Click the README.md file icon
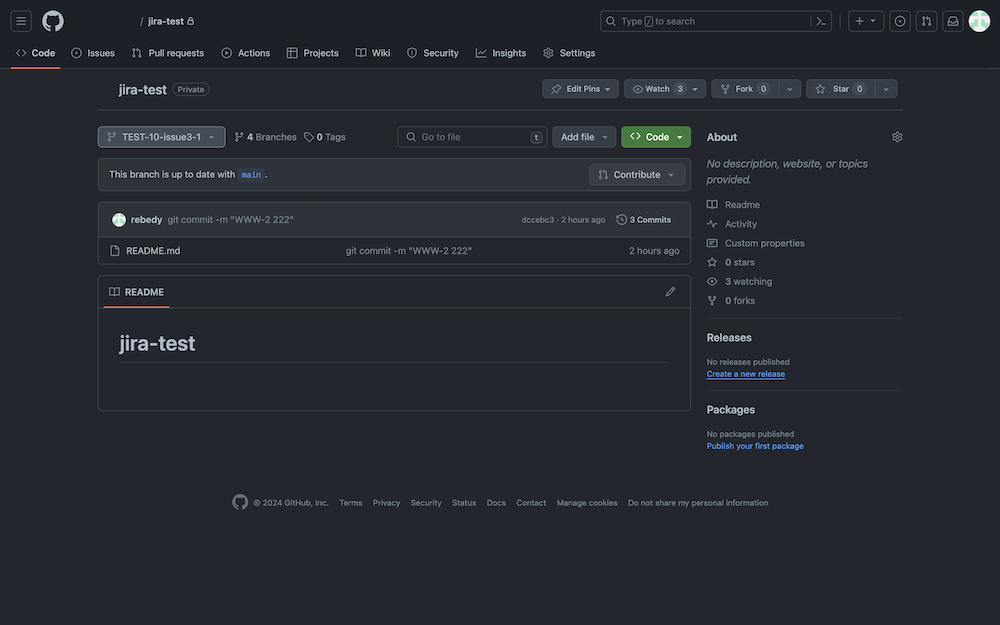The height and width of the screenshot is (625, 1000). click(115, 251)
